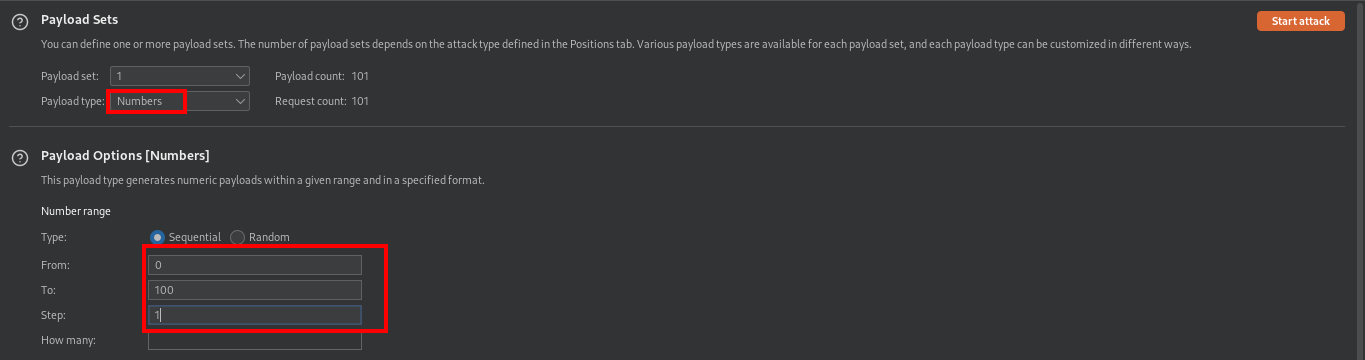Place cursor in the Step field
Viewport: 1365px width, 360px height.
click(254, 315)
